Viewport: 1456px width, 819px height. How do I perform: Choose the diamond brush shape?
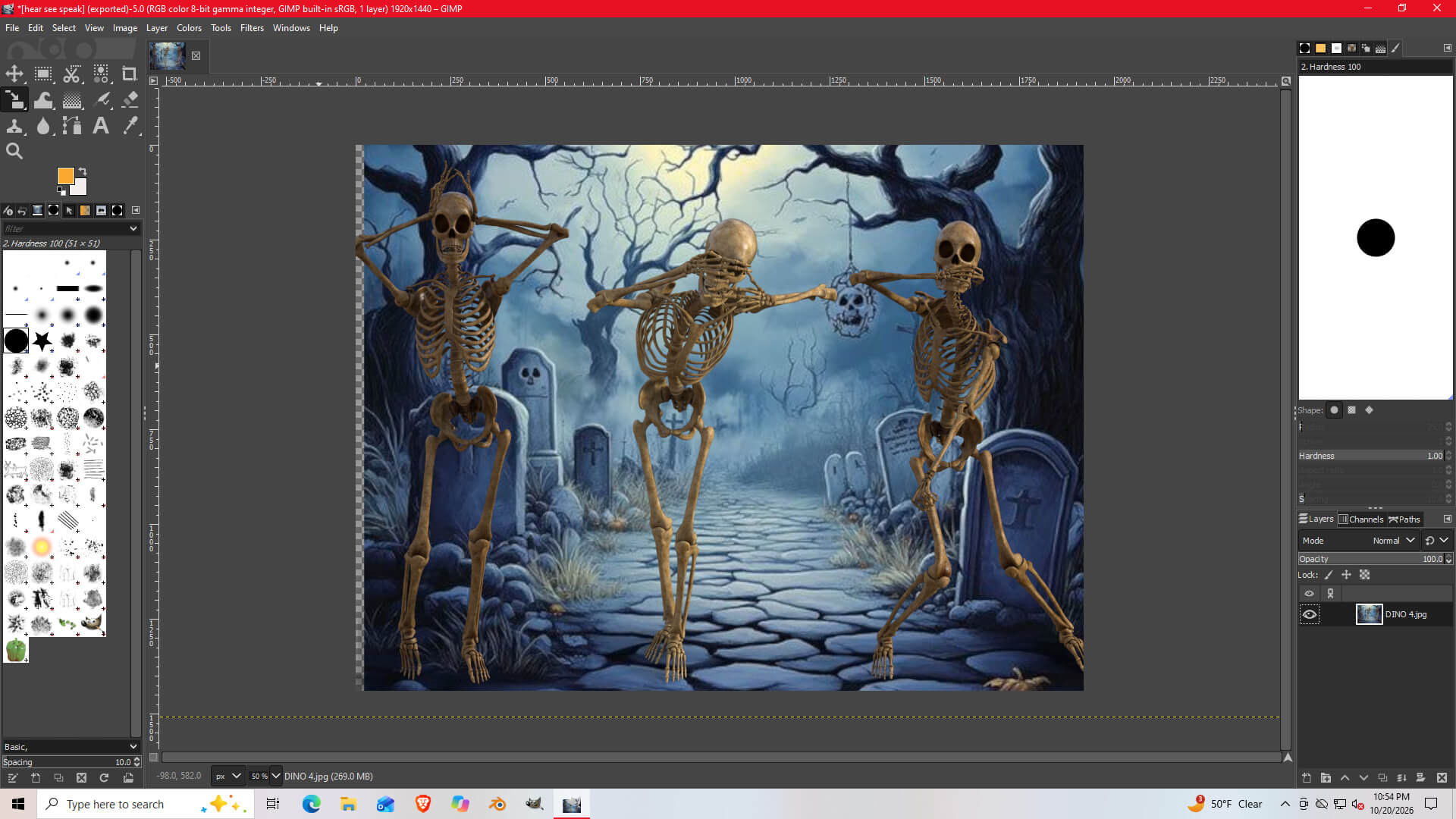point(1369,410)
